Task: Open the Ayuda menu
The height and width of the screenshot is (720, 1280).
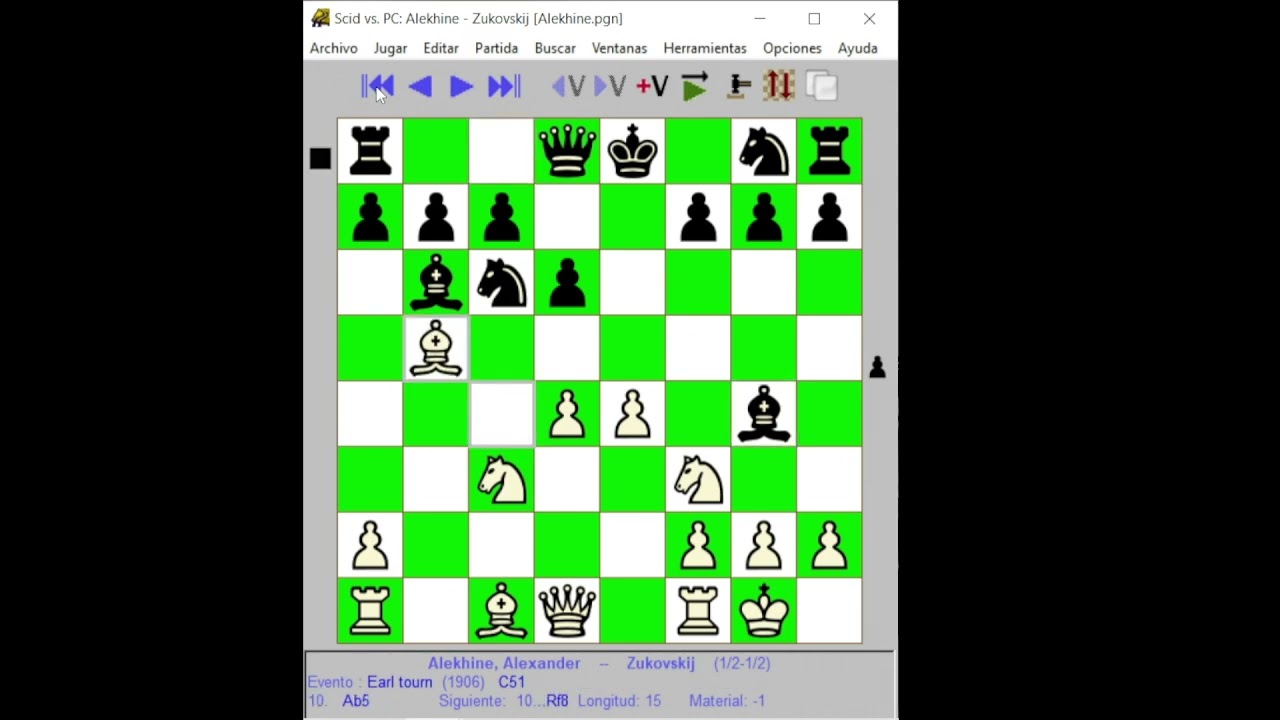Action: [x=857, y=48]
